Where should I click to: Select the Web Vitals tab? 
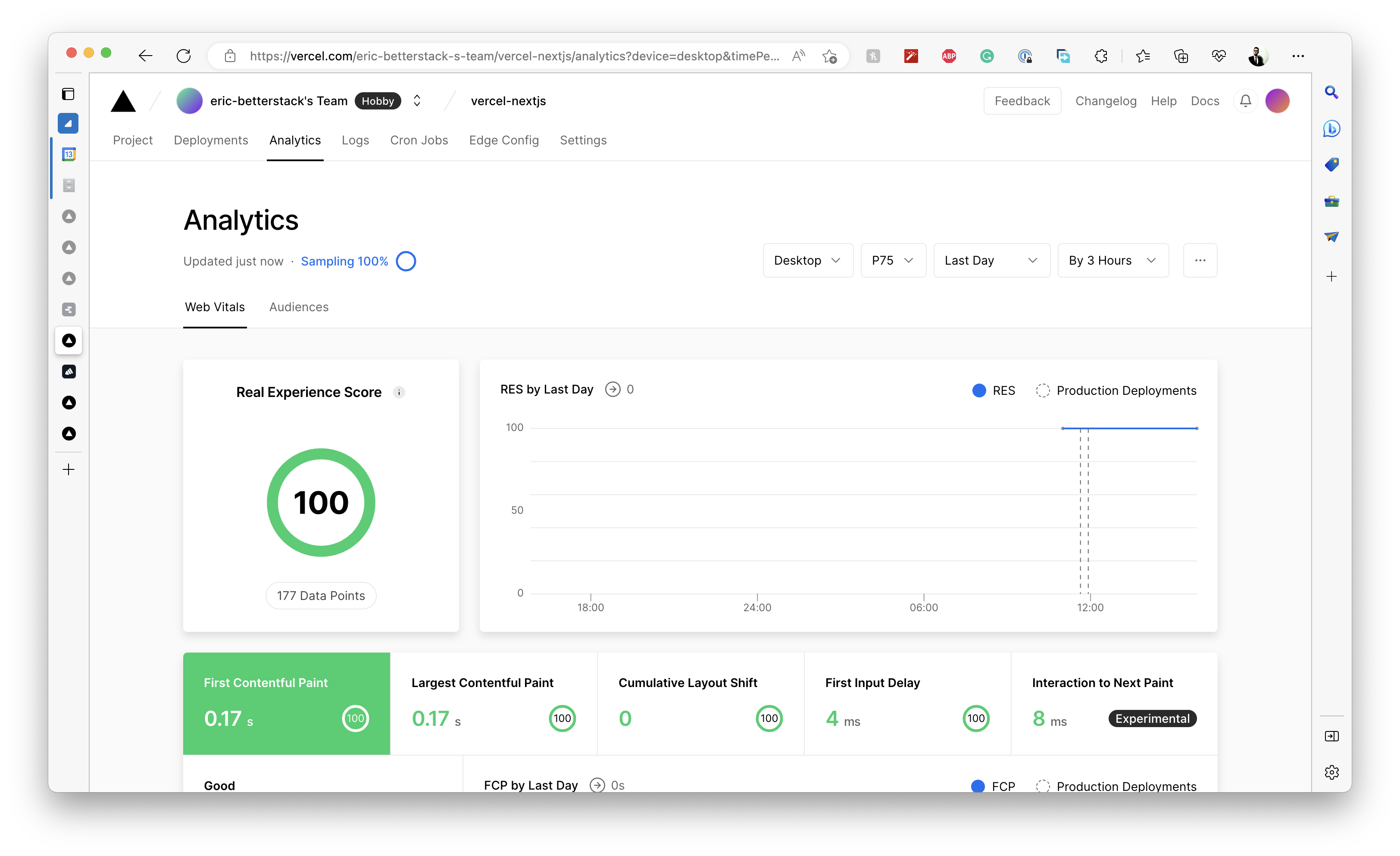click(x=215, y=307)
